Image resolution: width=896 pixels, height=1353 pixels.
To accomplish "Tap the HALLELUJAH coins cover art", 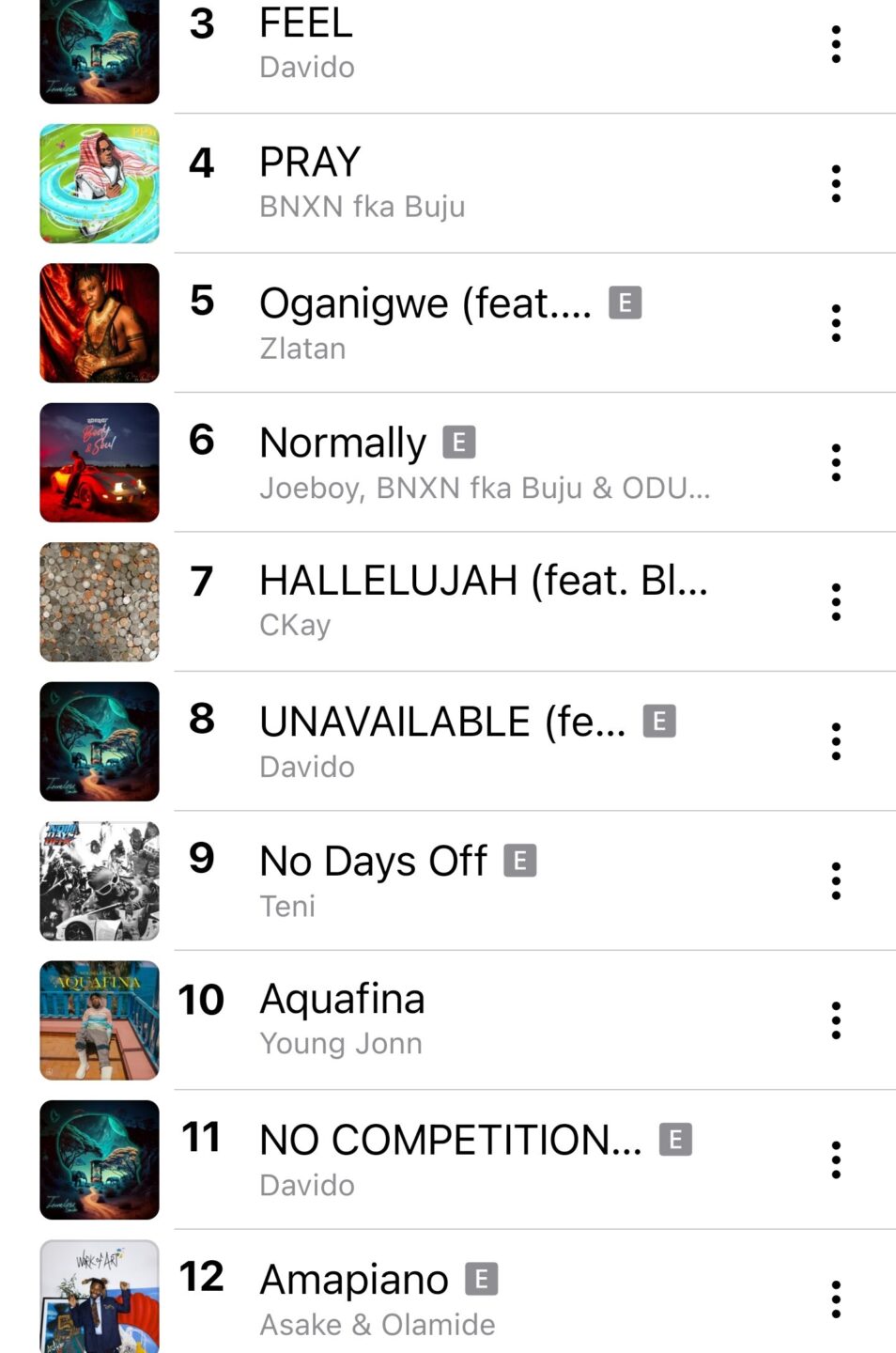I will pyautogui.click(x=100, y=601).
